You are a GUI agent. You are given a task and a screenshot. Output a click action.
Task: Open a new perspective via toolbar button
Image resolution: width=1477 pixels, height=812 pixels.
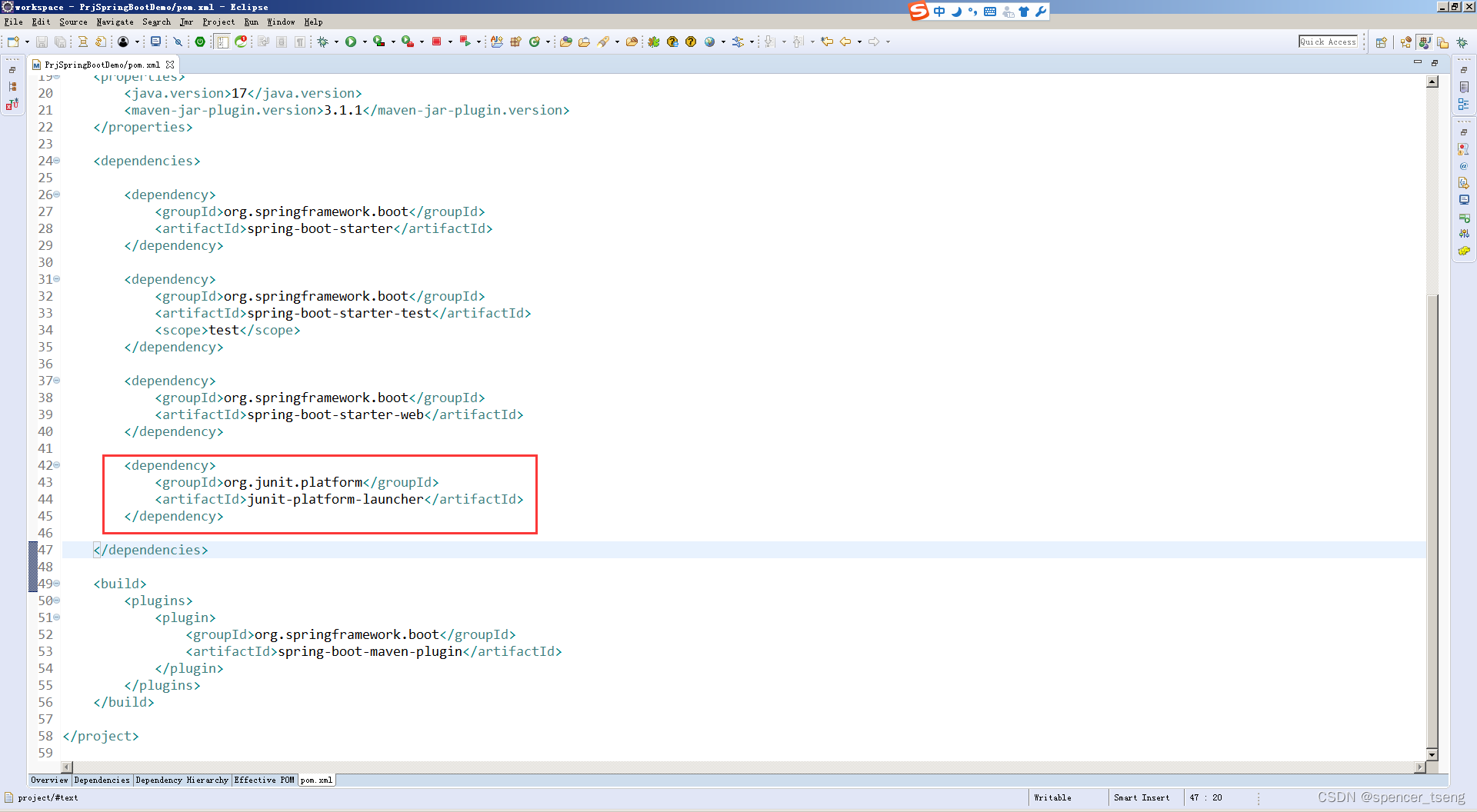point(1381,42)
